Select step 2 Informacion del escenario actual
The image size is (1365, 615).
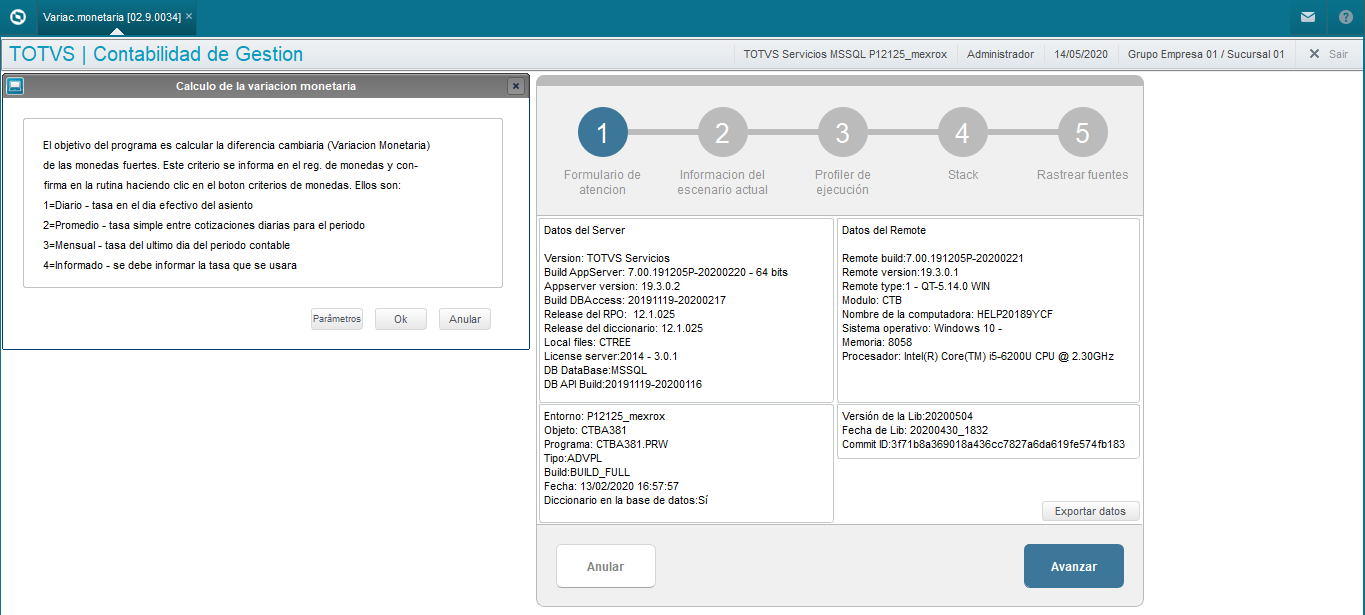pos(722,132)
